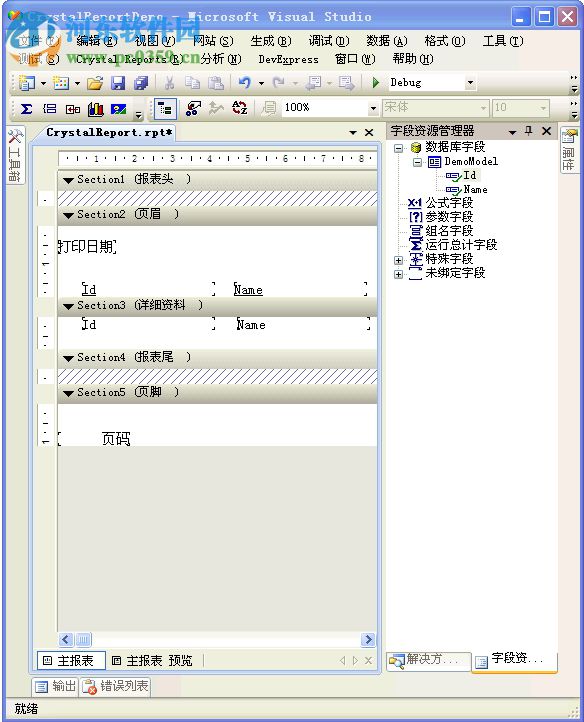
Task: Click the Insert Subreport icon
Action: click(73, 109)
